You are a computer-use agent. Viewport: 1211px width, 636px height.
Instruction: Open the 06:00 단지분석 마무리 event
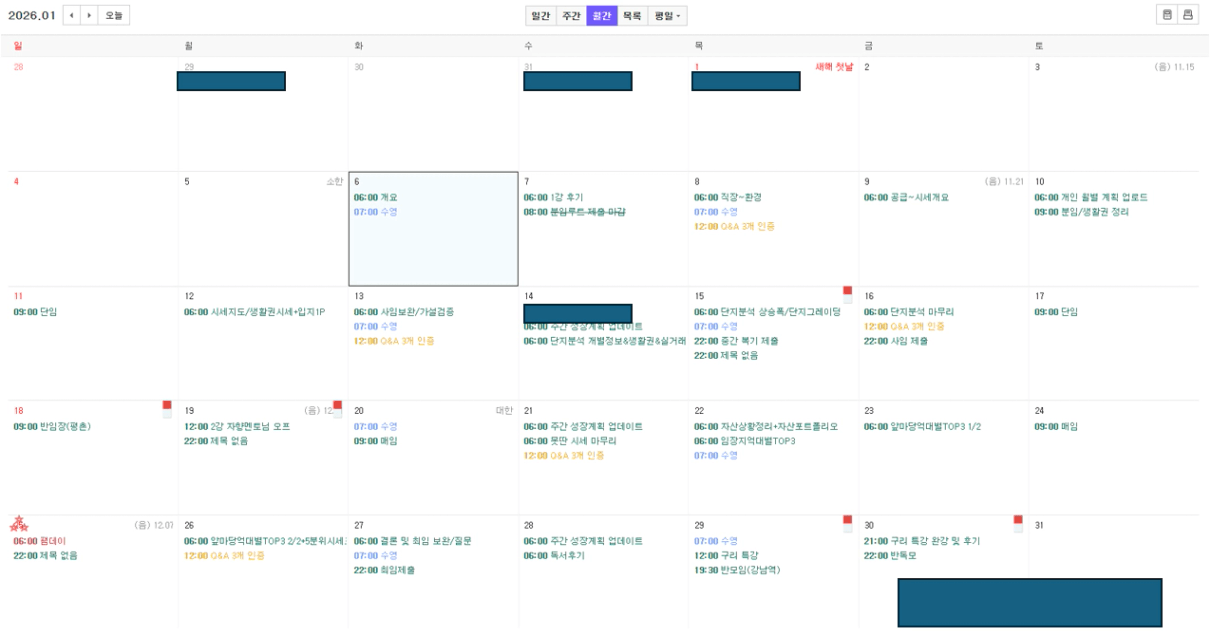click(x=910, y=312)
